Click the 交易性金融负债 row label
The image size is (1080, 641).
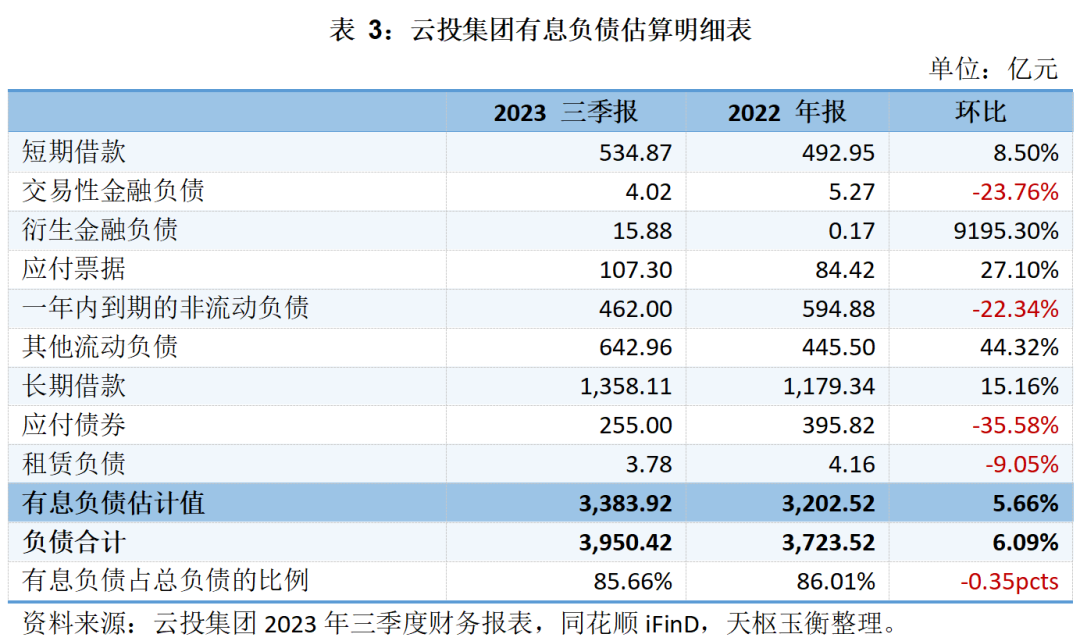click(114, 191)
